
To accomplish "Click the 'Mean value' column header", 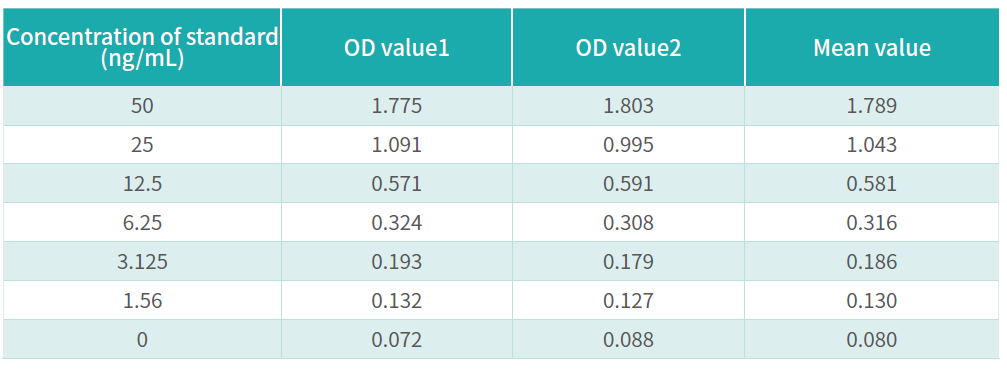I will (x=872, y=48).
